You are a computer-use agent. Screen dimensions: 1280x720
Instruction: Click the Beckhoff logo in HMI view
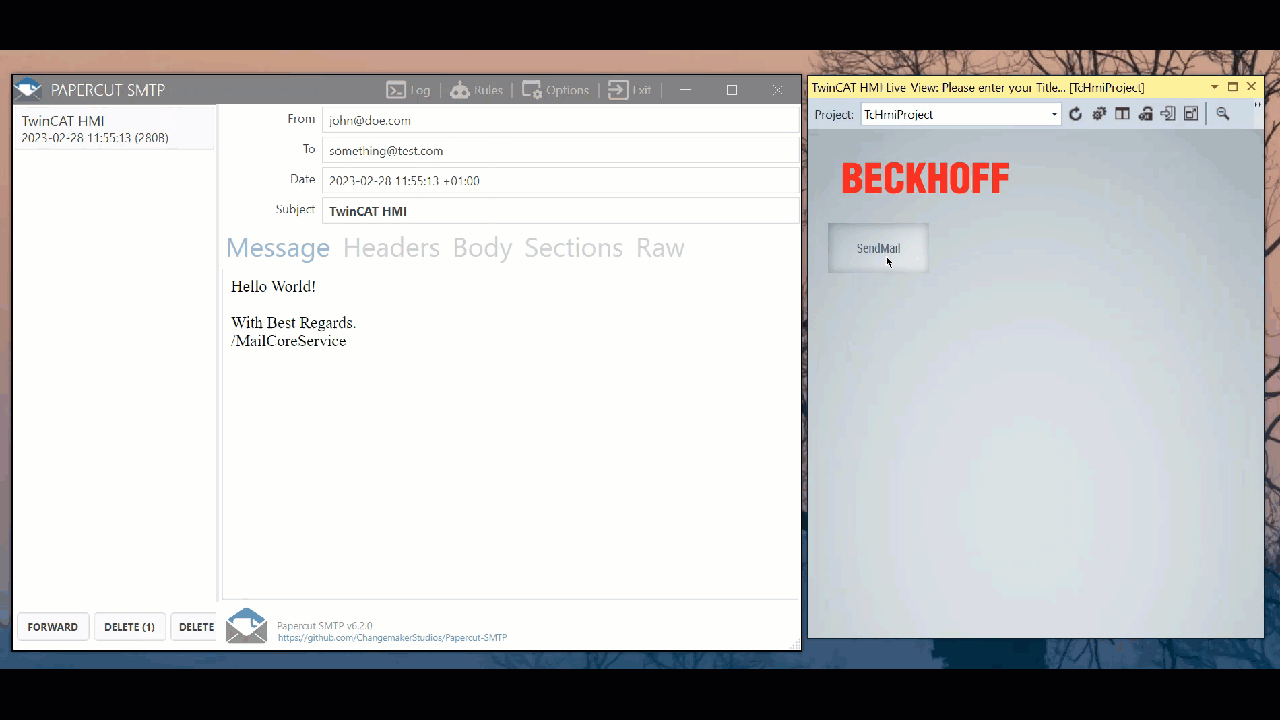point(925,179)
